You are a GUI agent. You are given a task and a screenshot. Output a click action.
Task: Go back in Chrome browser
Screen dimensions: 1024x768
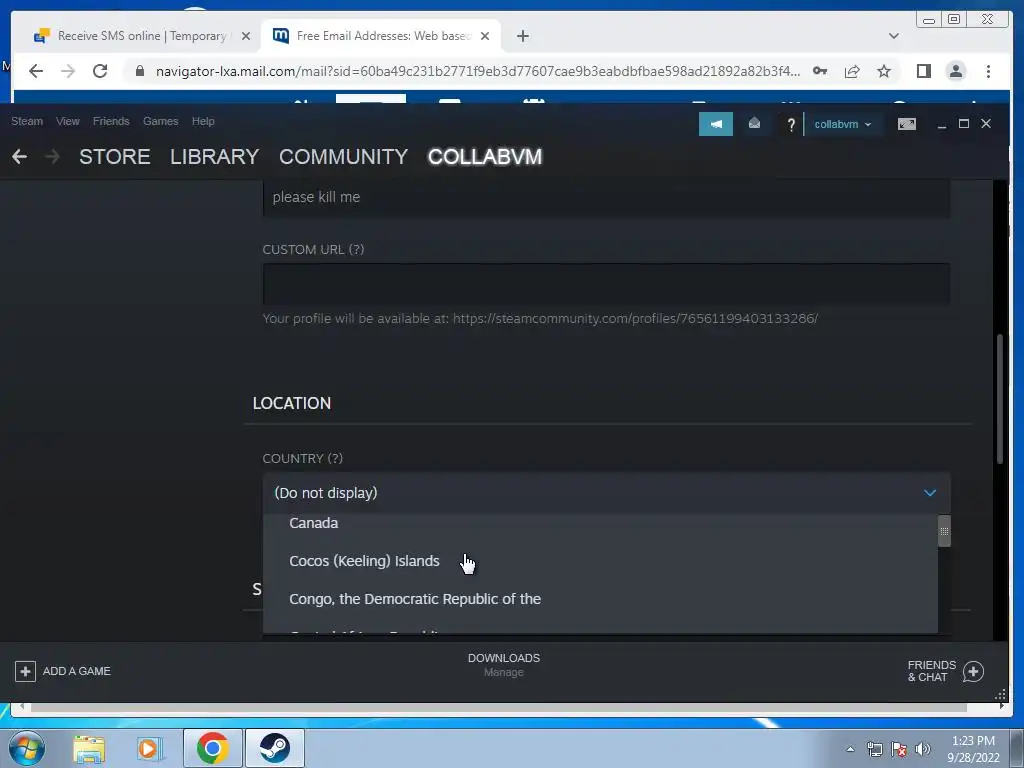click(x=36, y=71)
